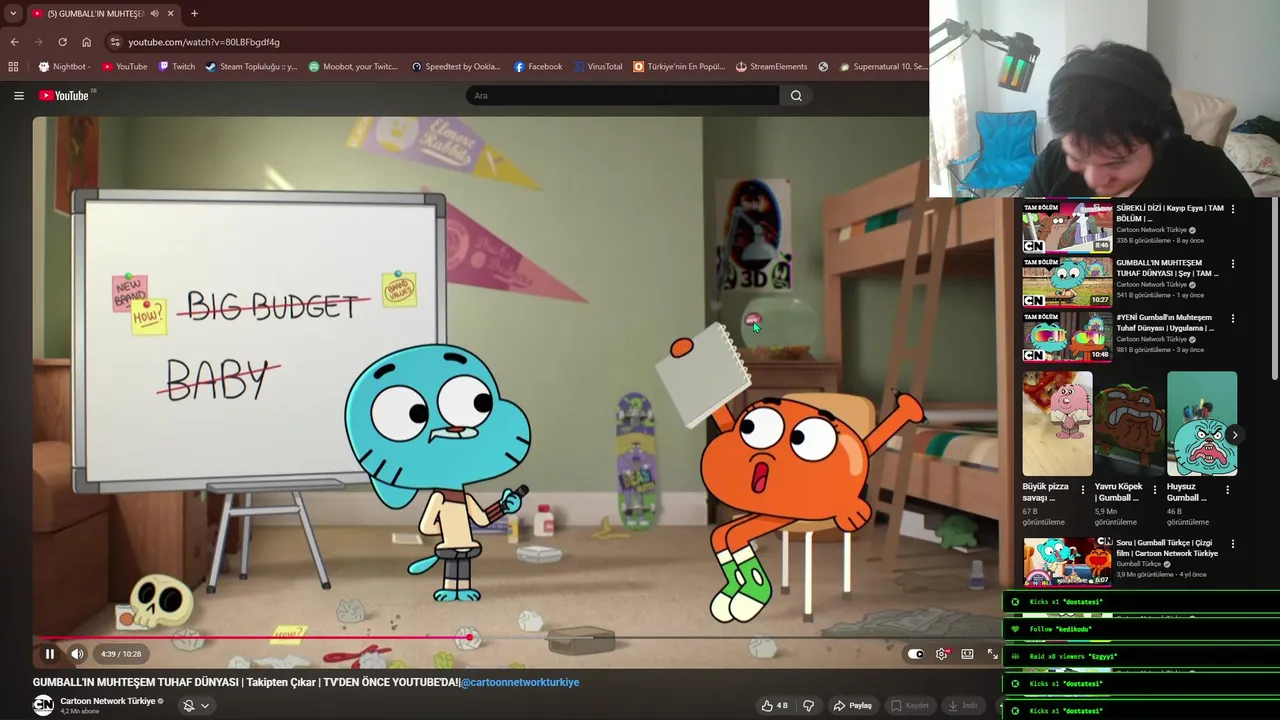
Task: Open the Cartoon Network Türkiye channel avatar
Action: point(43,705)
